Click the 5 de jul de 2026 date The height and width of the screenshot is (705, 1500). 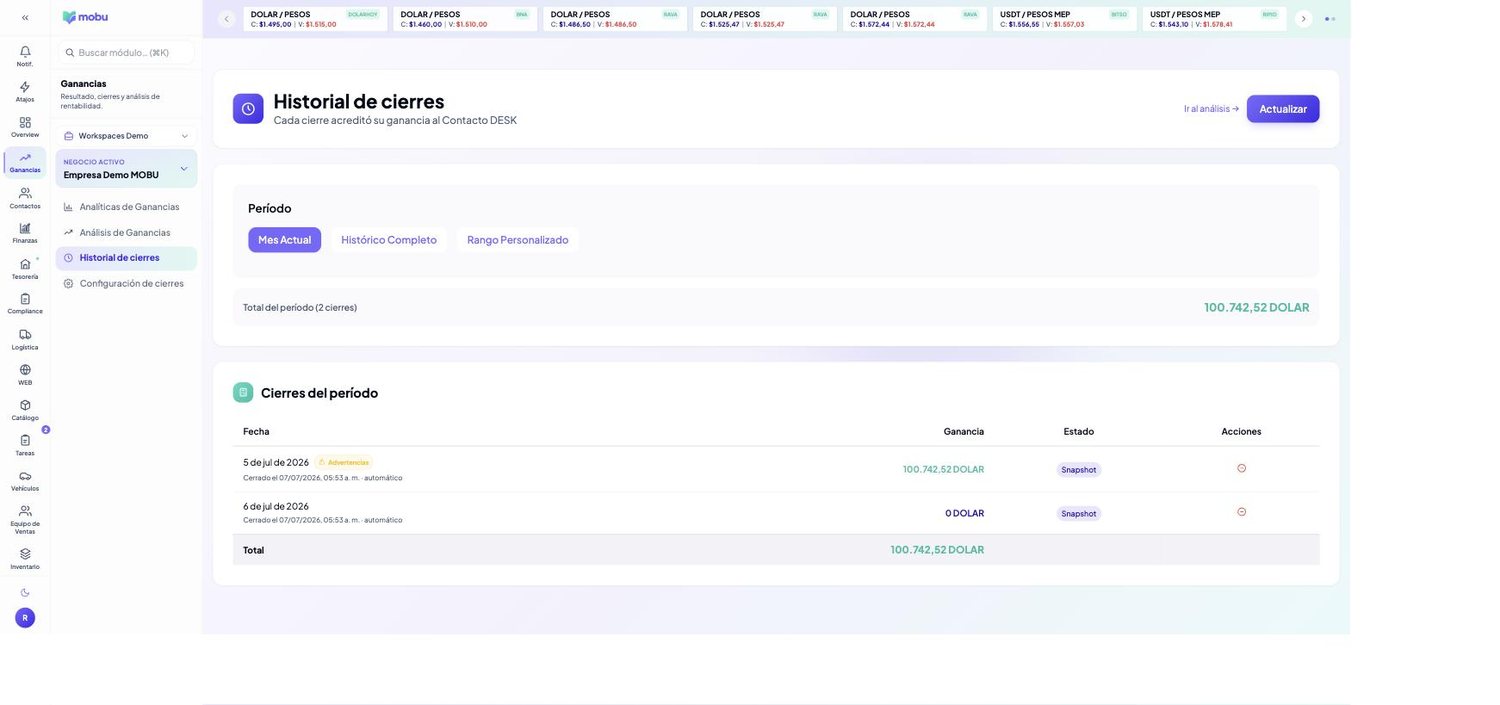pos(276,462)
